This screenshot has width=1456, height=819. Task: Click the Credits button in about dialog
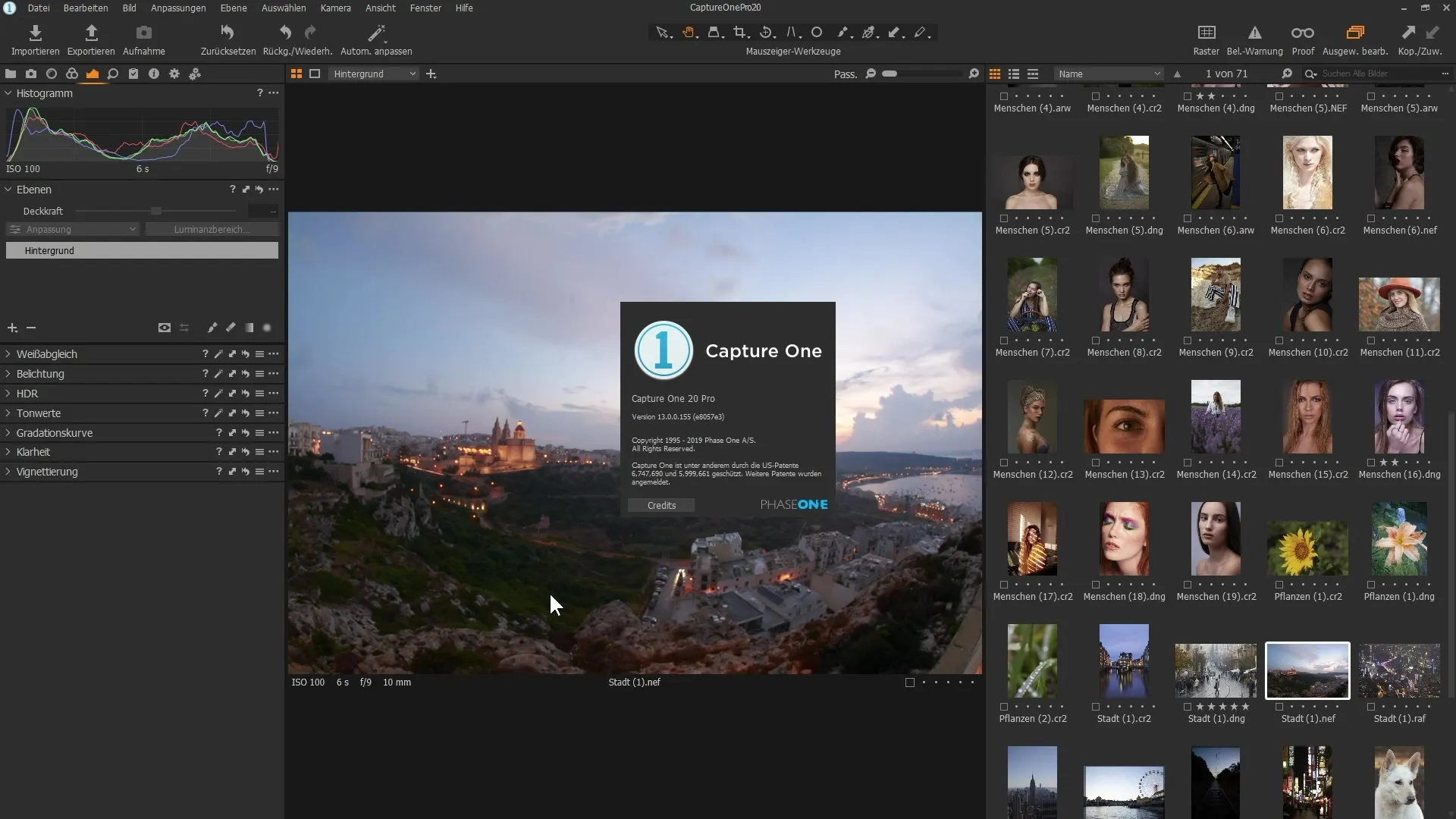[661, 505]
